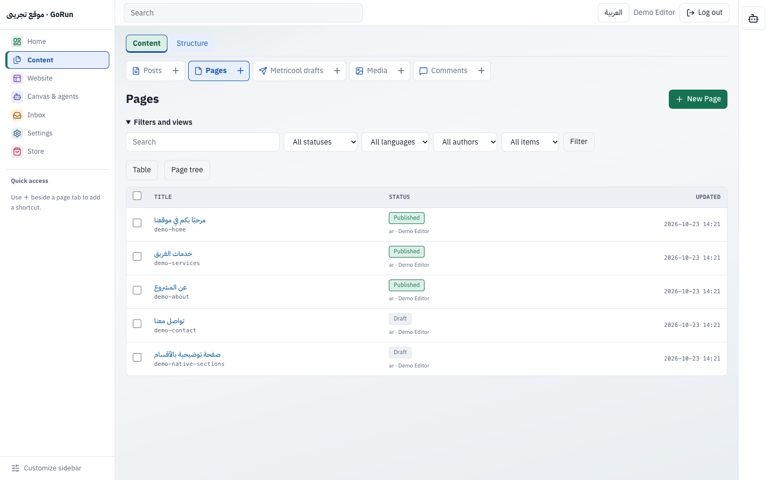Open the demo-home page title link
Viewport: 768px width, 480px height.
click(180, 220)
